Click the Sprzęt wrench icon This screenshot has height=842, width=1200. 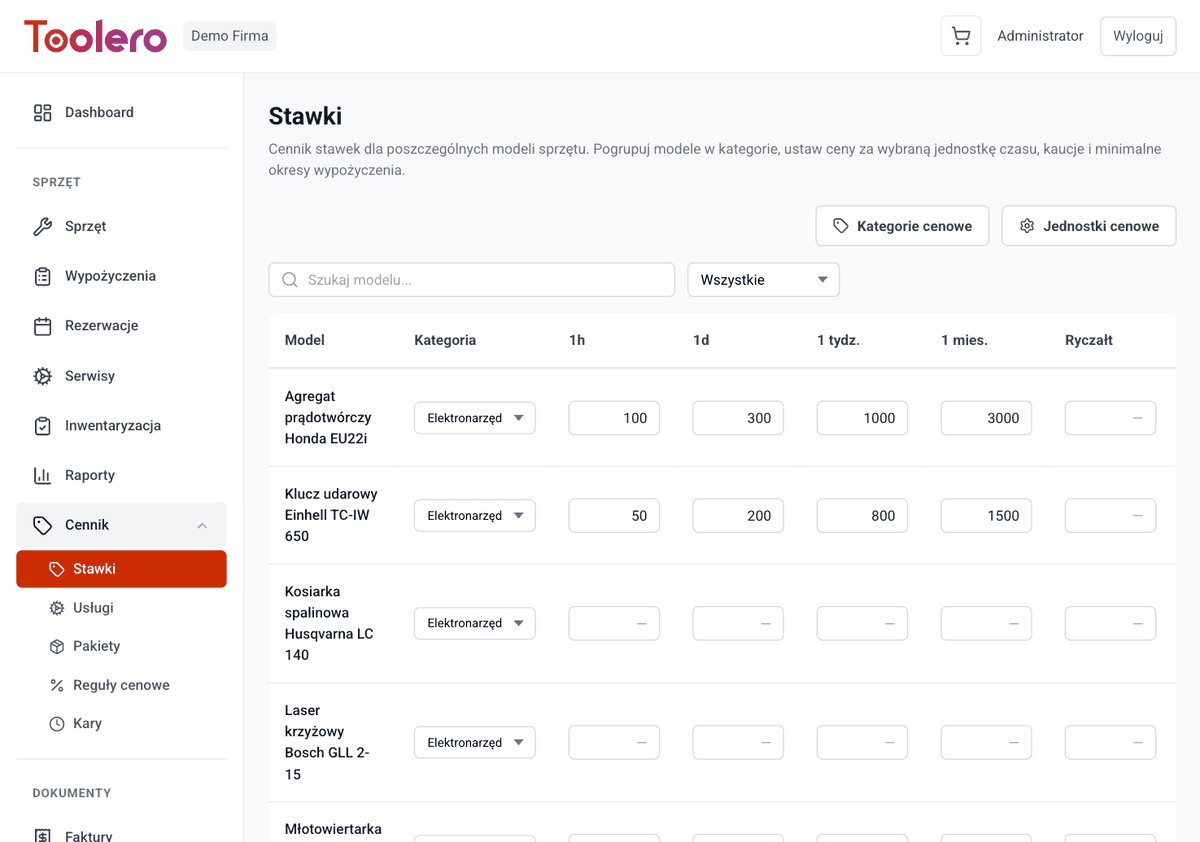click(42, 227)
